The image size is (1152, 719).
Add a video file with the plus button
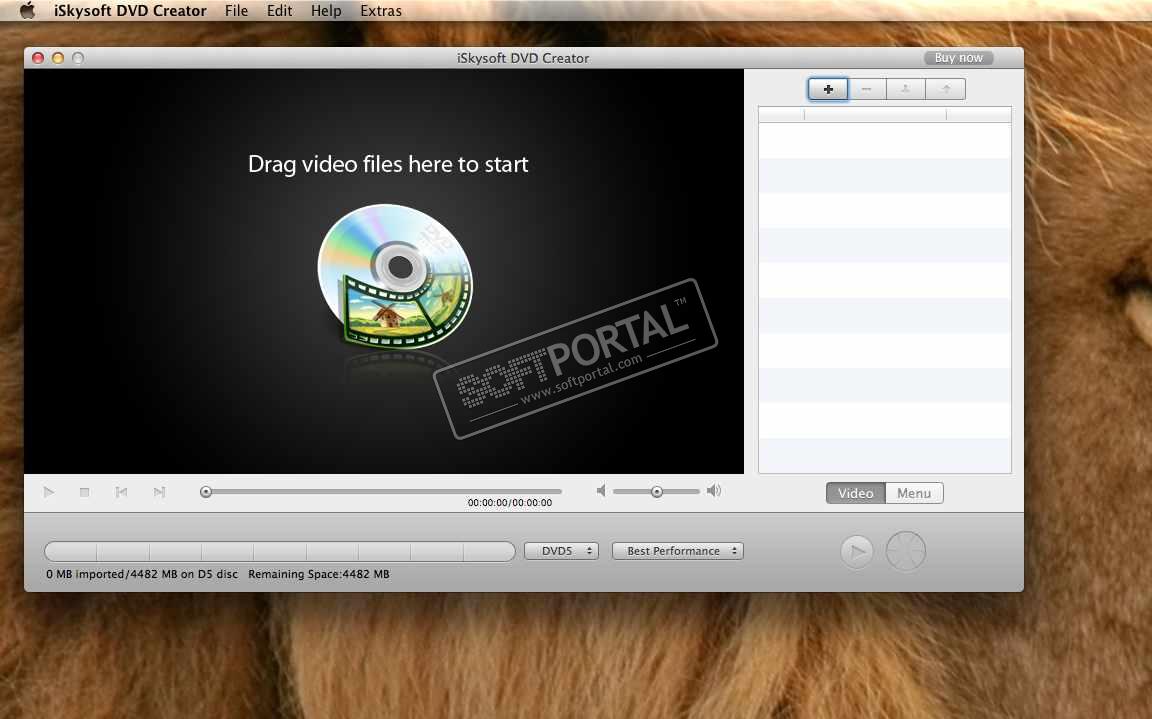pyautogui.click(x=828, y=89)
